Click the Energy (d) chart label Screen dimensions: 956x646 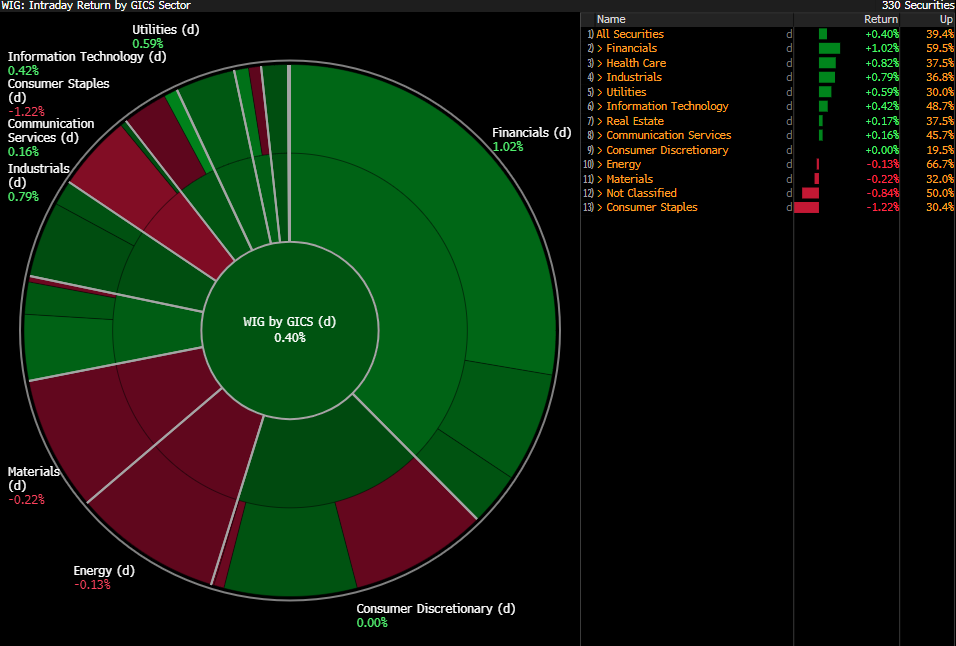pyautogui.click(x=104, y=571)
